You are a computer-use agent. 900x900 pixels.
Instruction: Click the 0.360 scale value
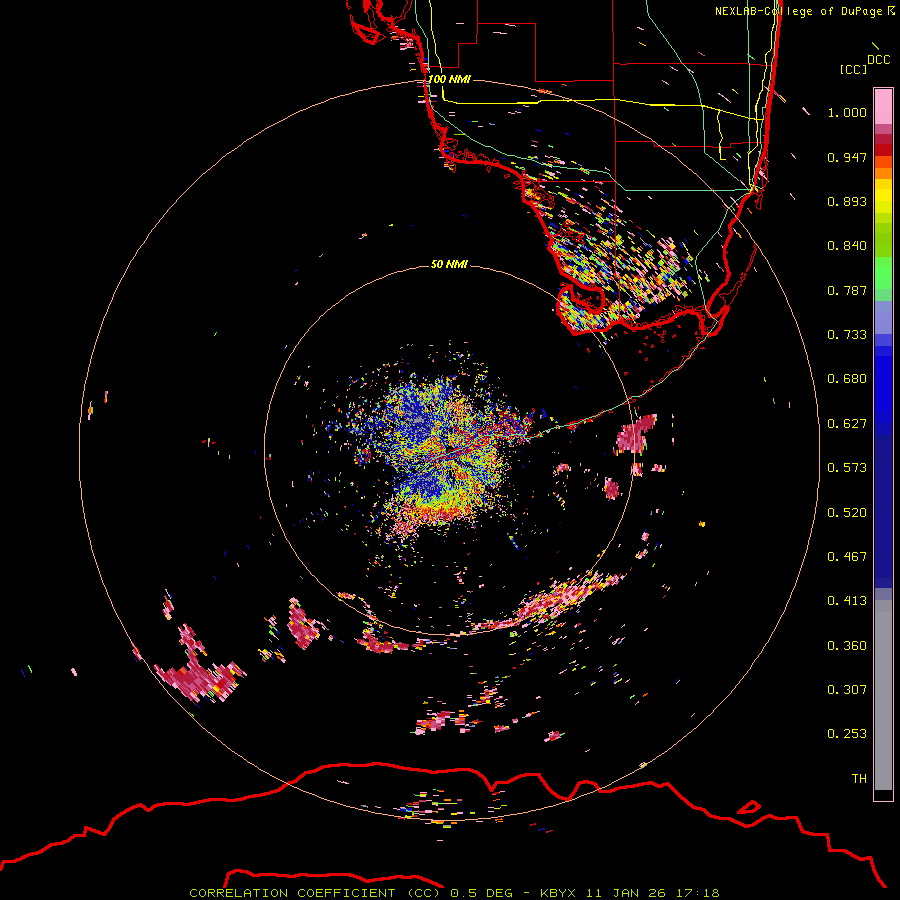click(847, 646)
